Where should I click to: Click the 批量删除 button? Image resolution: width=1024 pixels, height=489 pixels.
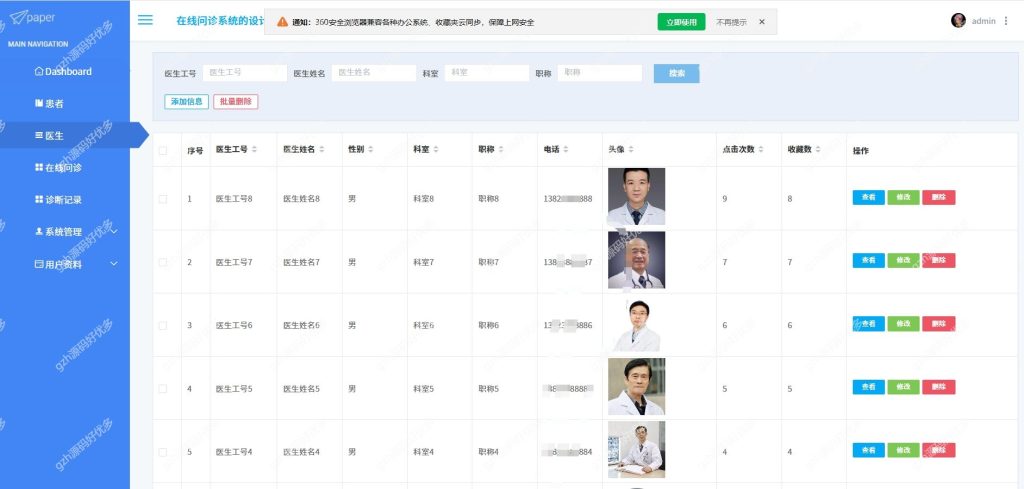(236, 101)
